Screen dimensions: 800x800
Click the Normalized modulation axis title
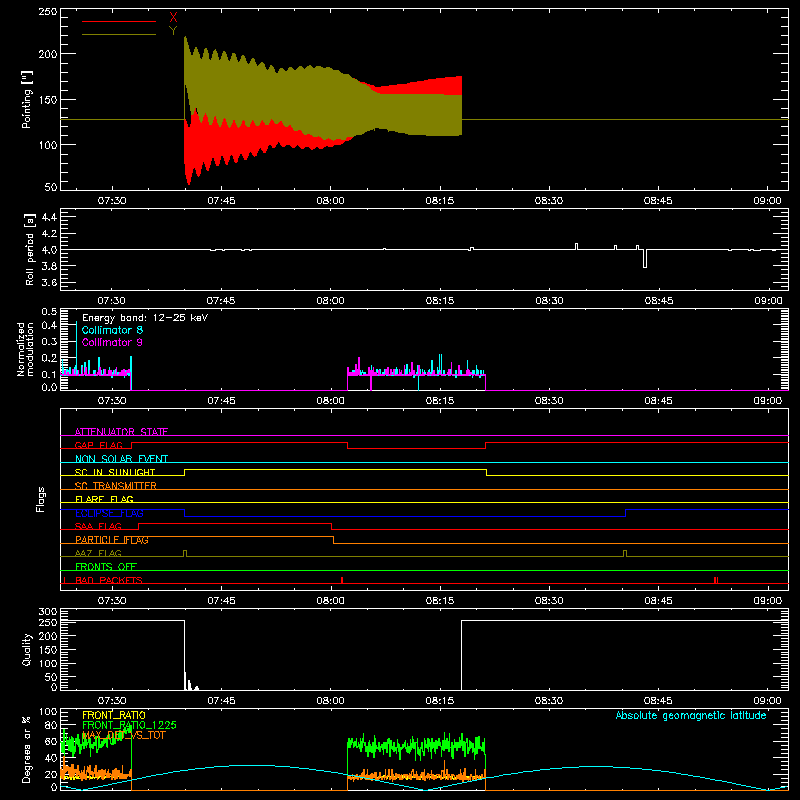pyautogui.click(x=25, y=349)
